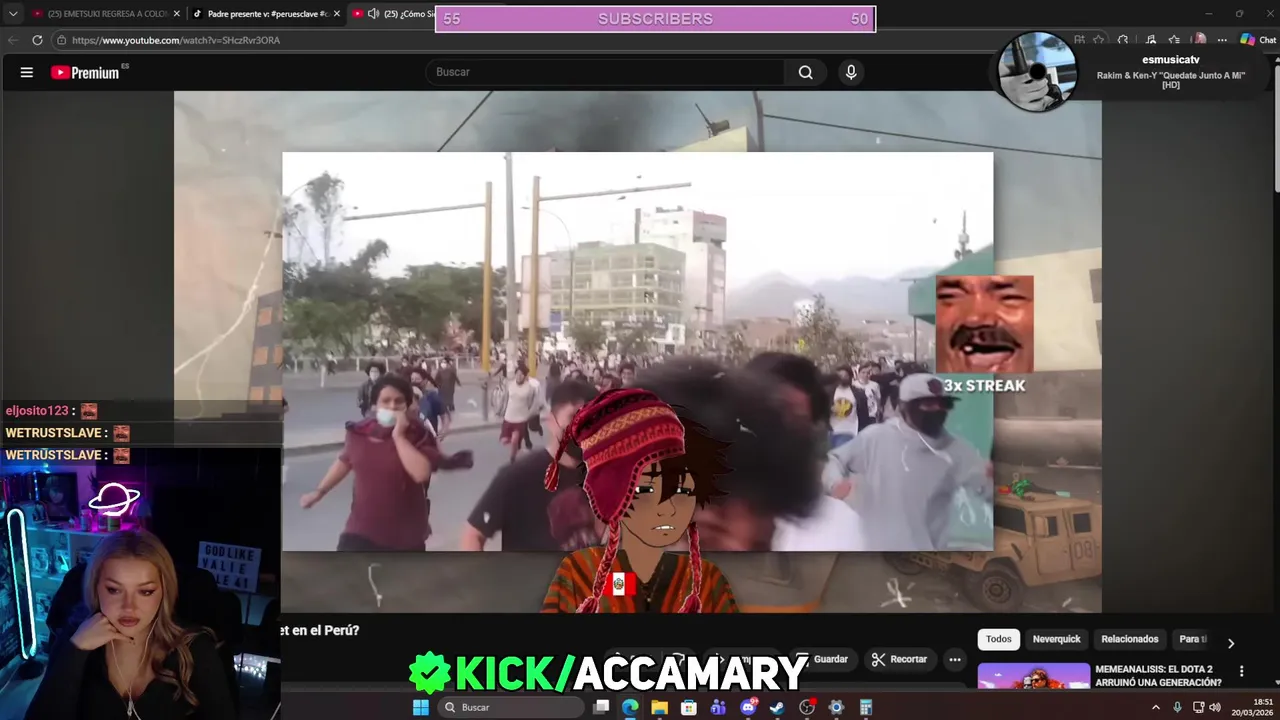Focus the YouTube Buscar search field

coord(606,72)
